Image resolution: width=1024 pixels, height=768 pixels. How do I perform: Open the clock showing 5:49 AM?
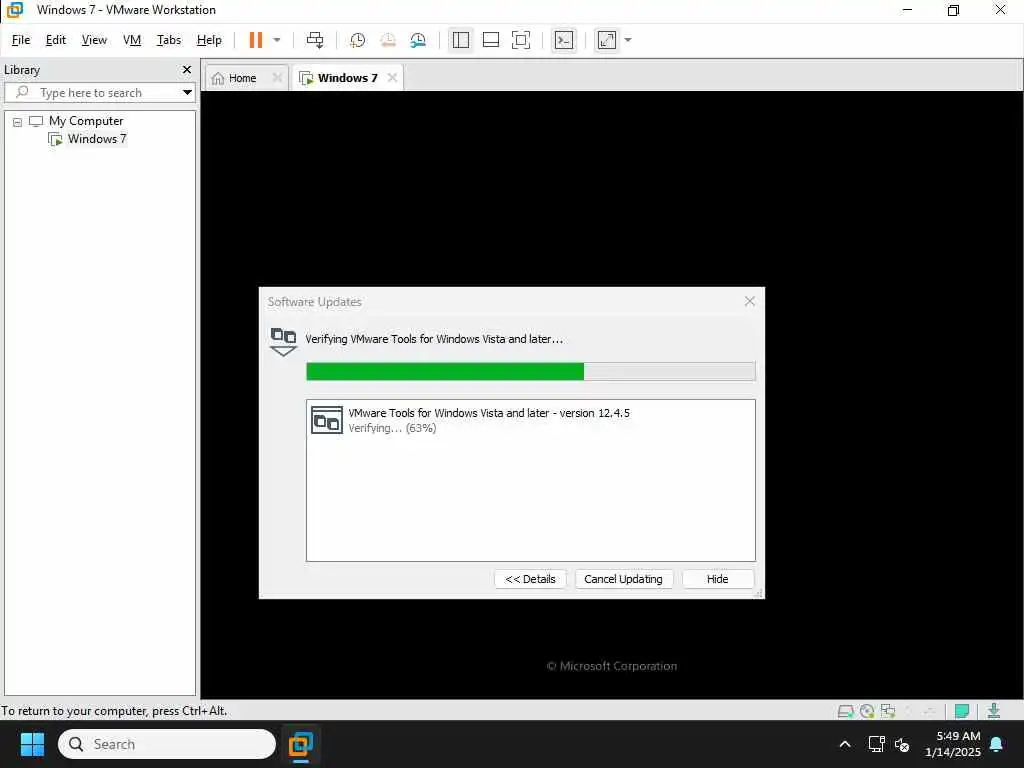[953, 744]
